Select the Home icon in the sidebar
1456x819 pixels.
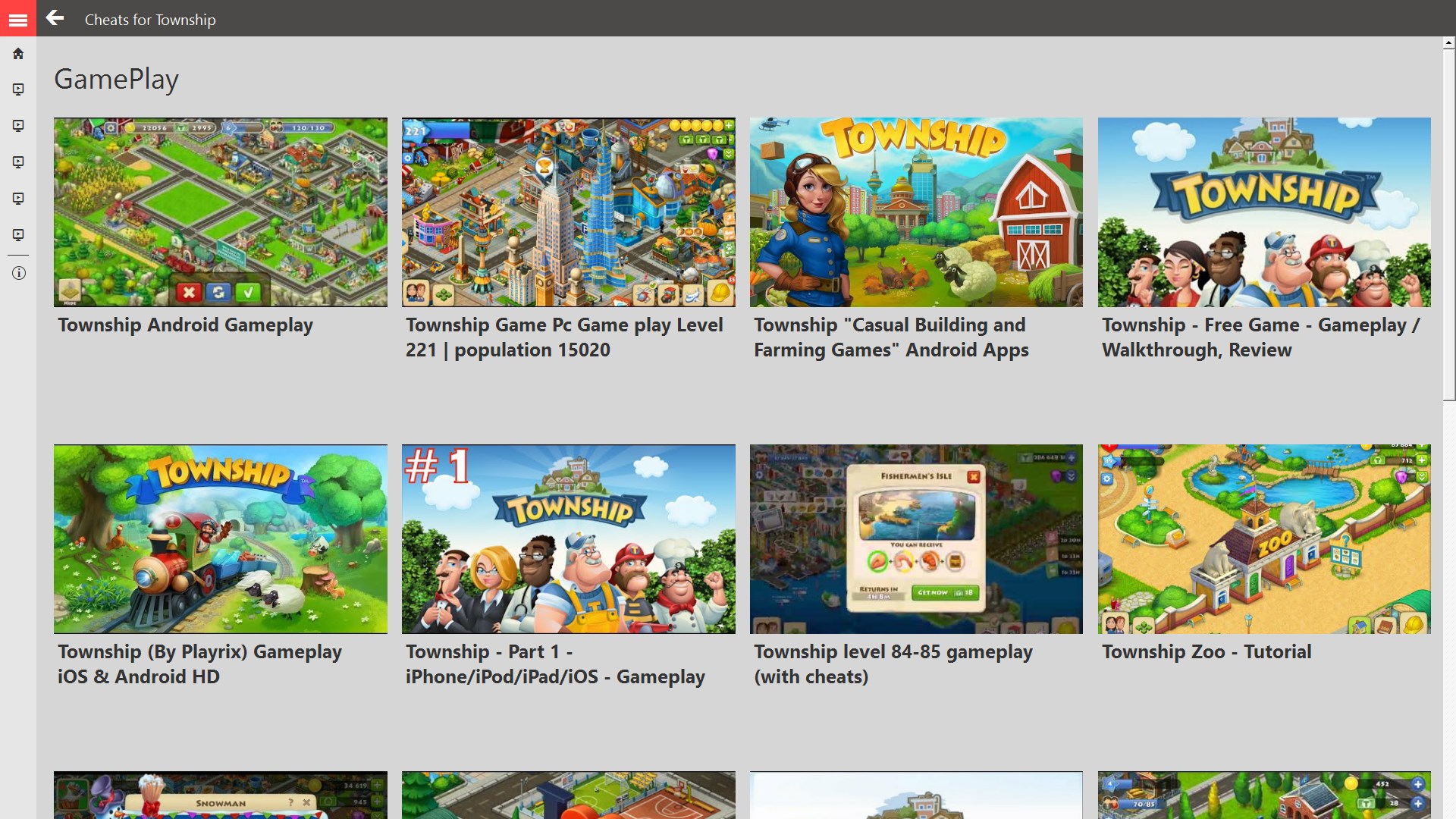[17, 53]
